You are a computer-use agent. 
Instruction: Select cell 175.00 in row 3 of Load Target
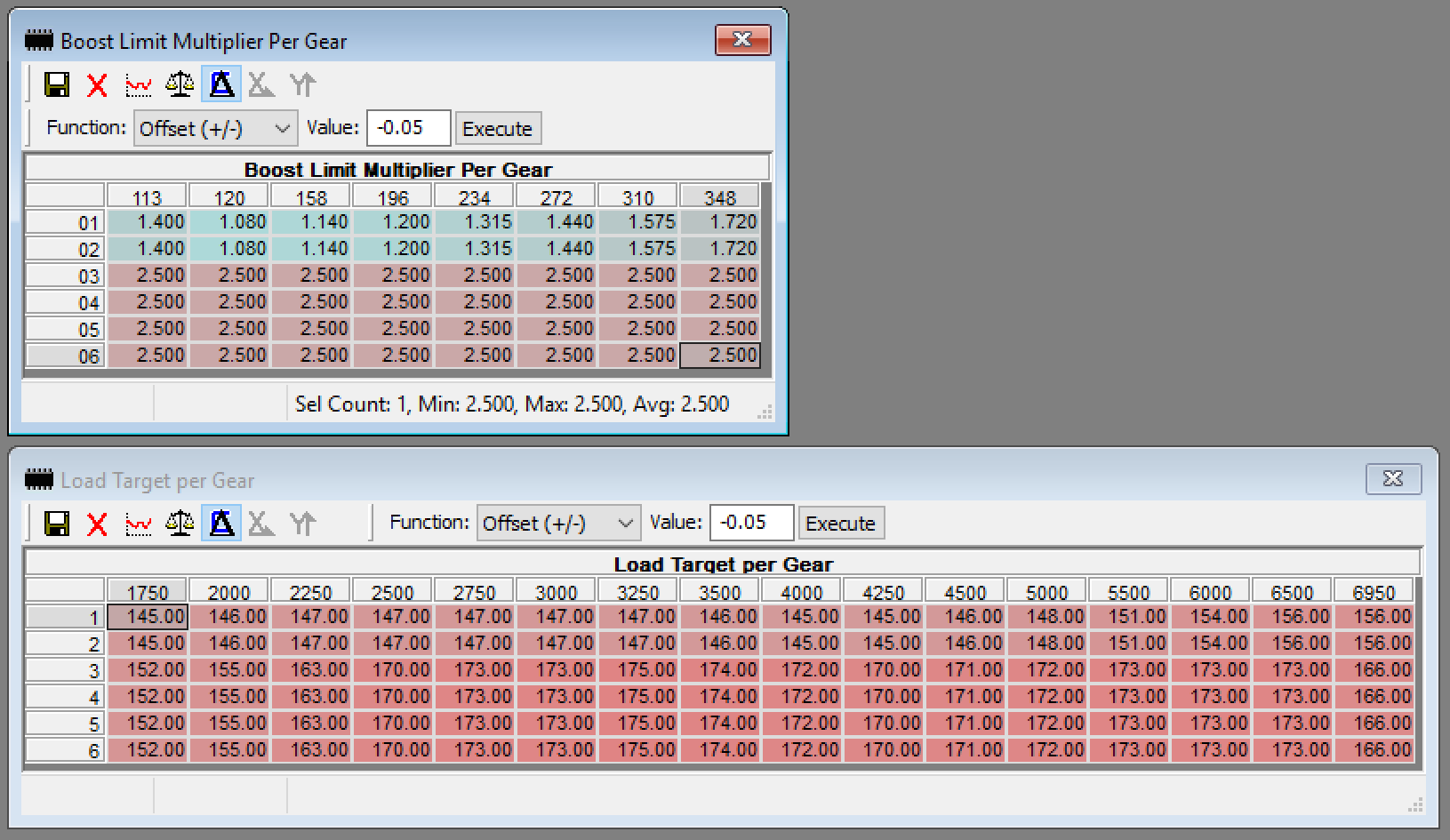(x=638, y=670)
